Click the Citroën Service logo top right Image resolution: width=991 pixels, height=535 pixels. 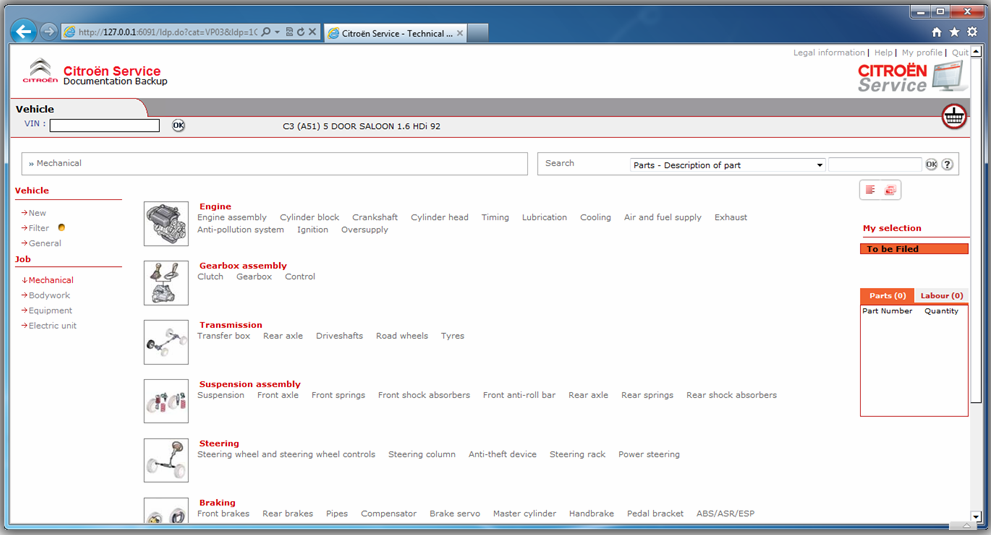tap(912, 77)
